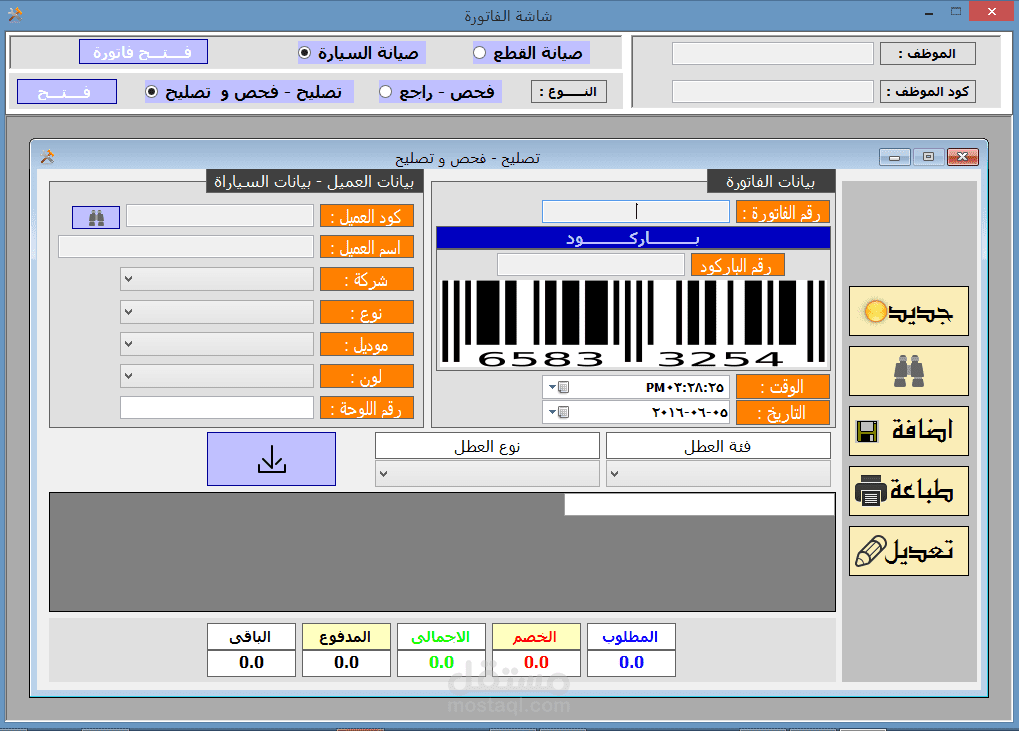Screen dimensions: 1019x731
Task: Click the download arrow button
Action: 272,459
